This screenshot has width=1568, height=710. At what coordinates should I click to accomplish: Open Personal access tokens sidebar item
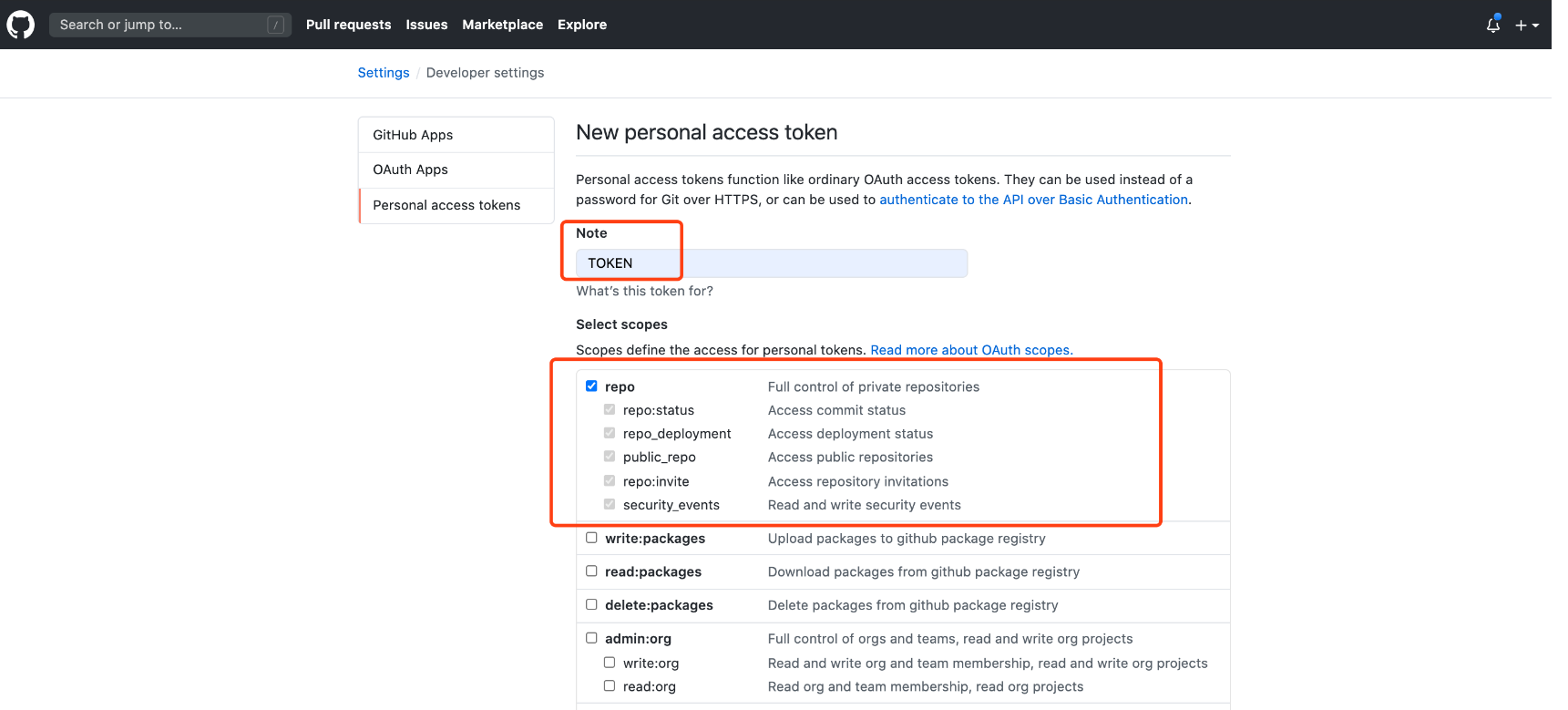point(446,205)
